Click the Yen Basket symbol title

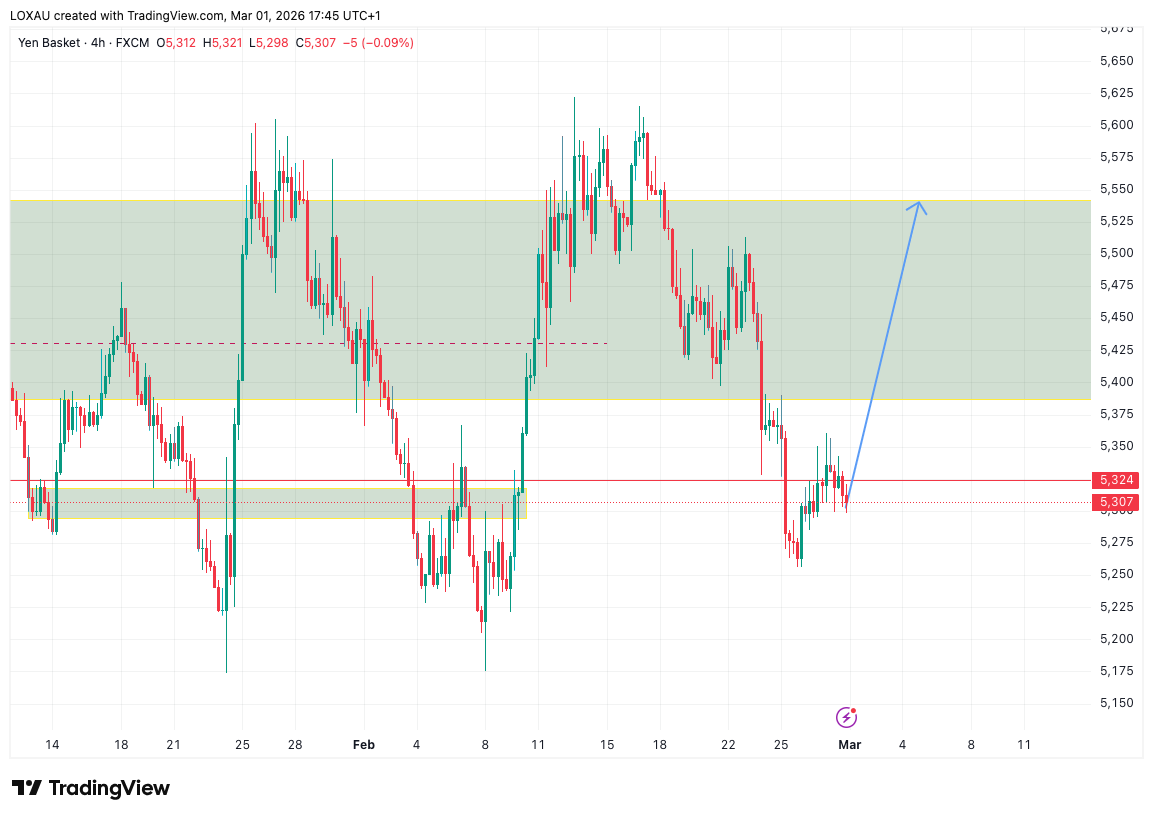click(x=50, y=43)
